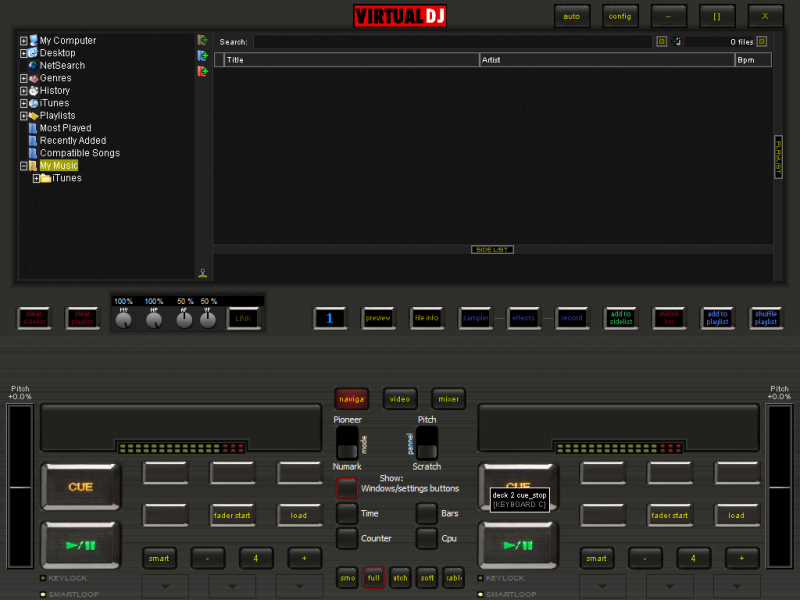
Task: Click inside the Search field
Action: (453, 42)
